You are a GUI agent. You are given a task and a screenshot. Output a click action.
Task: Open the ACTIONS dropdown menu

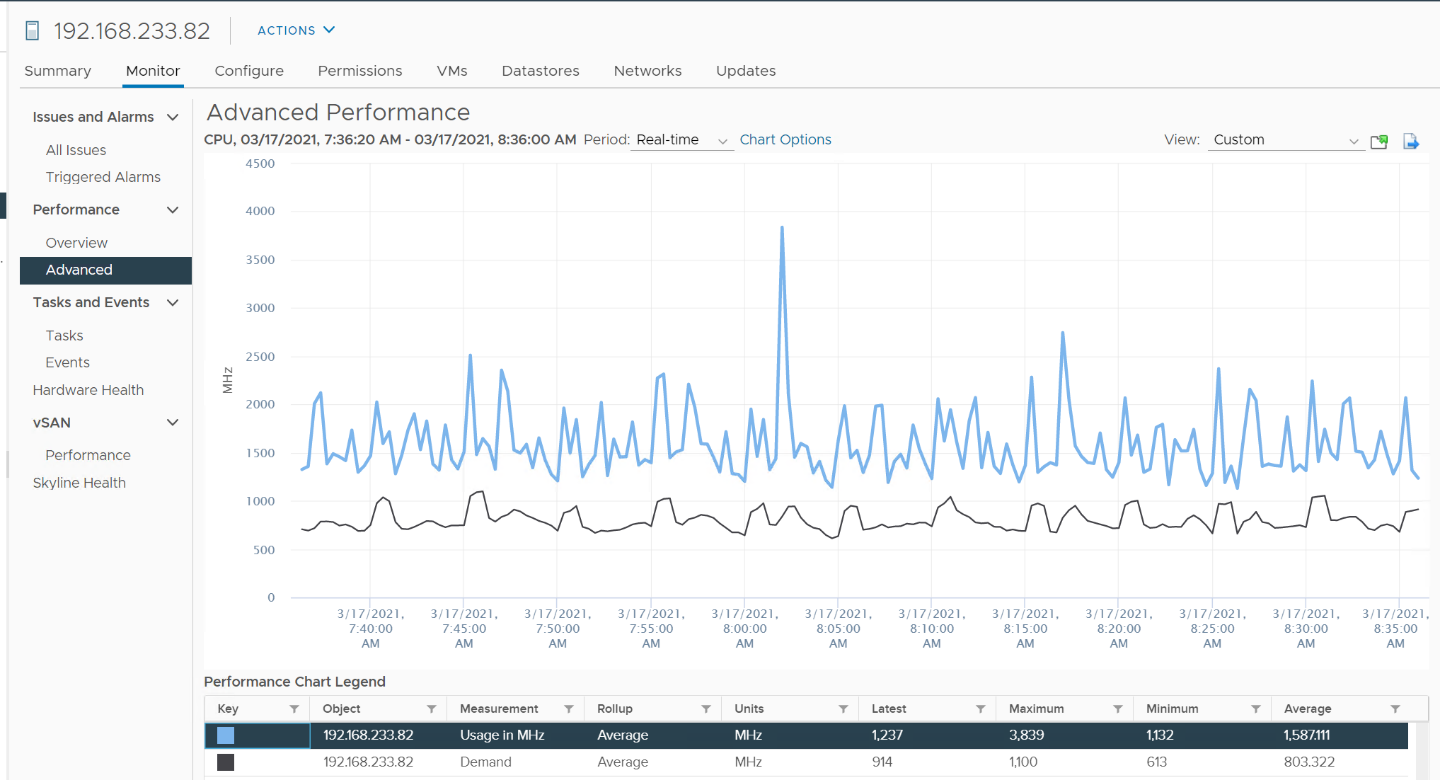click(296, 30)
